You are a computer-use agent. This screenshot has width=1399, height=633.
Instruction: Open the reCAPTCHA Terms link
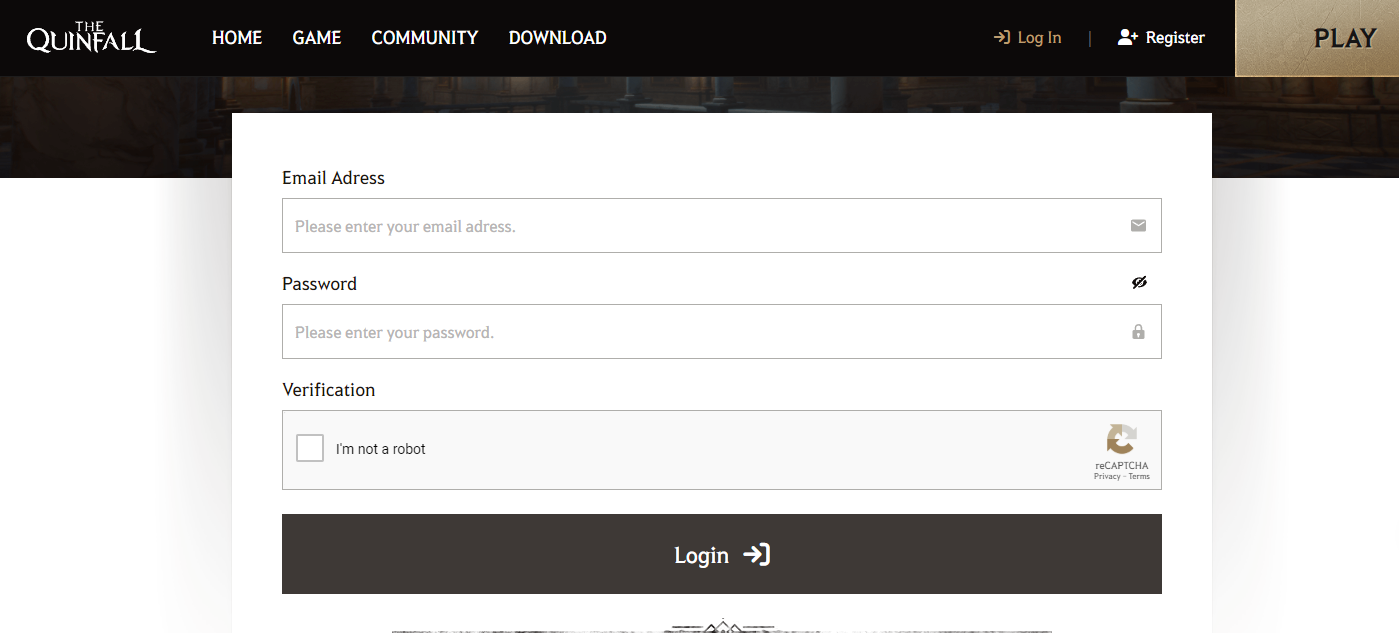1139,477
